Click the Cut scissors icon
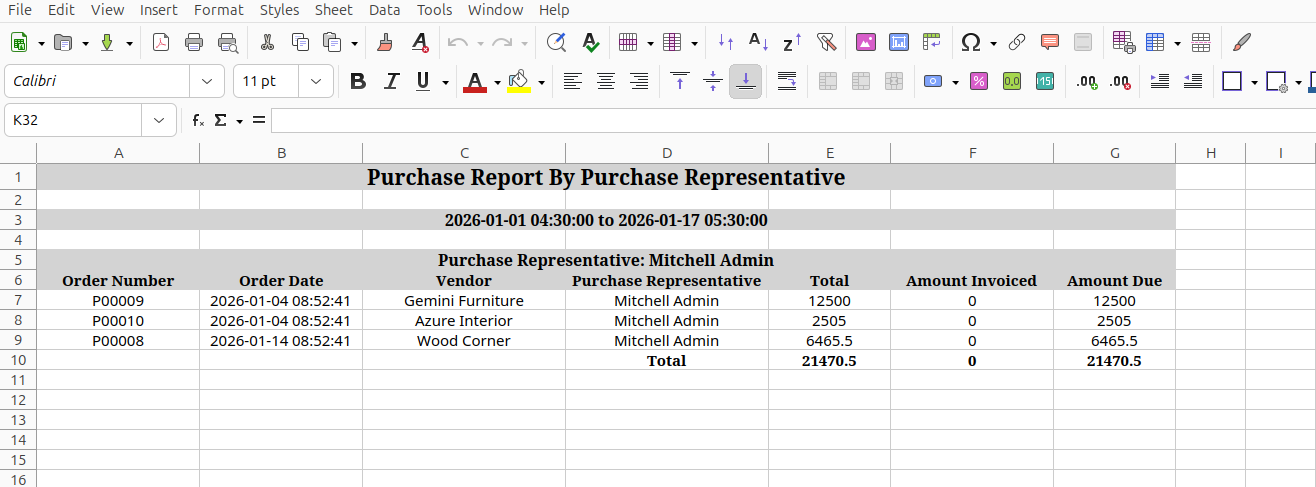 click(267, 43)
